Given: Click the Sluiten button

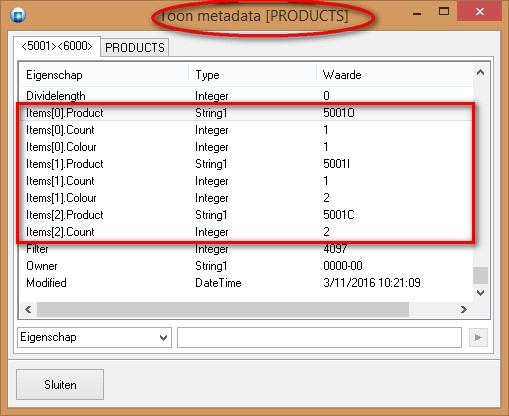Looking at the screenshot, I should 60,384.
